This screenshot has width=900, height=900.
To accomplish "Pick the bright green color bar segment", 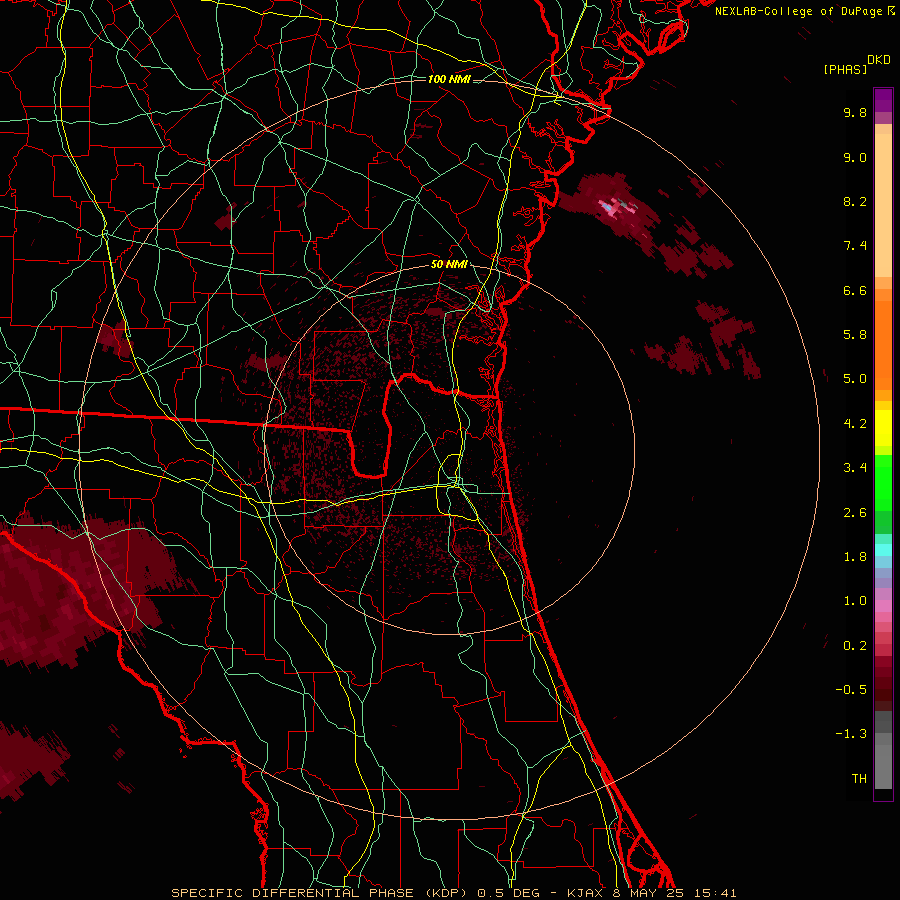I will pyautogui.click(x=883, y=482).
